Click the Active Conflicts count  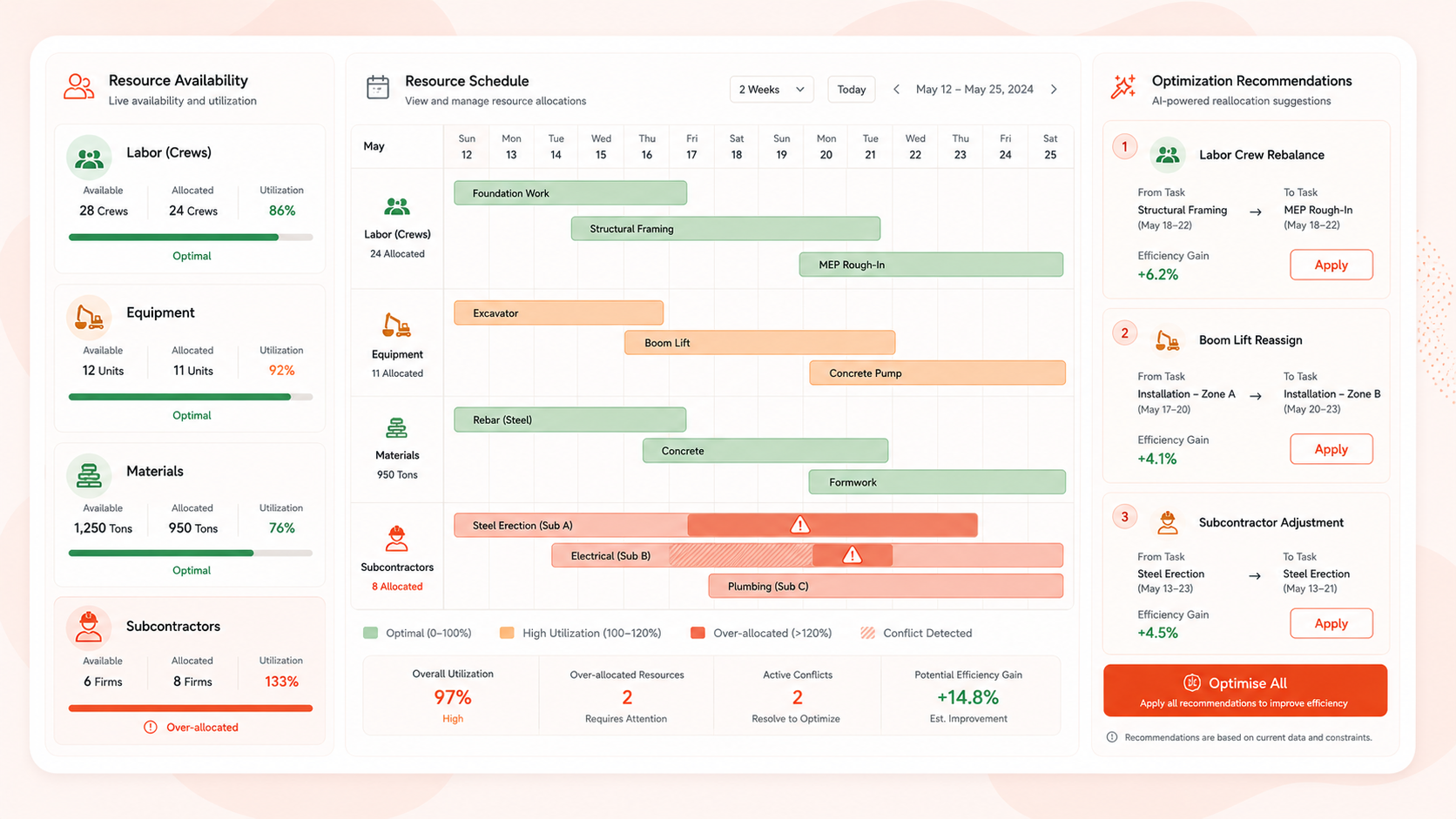[x=797, y=697]
